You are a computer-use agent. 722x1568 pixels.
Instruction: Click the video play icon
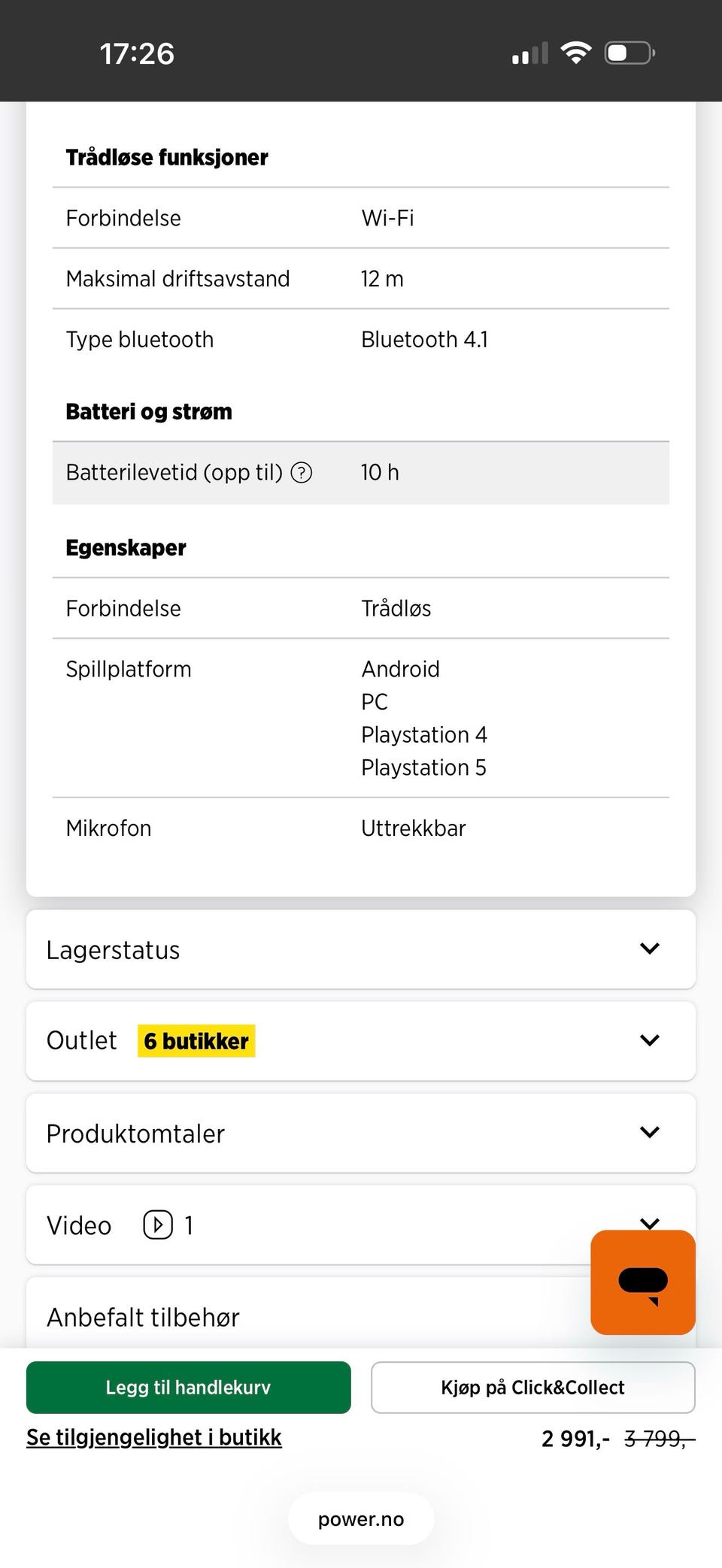point(158,1224)
